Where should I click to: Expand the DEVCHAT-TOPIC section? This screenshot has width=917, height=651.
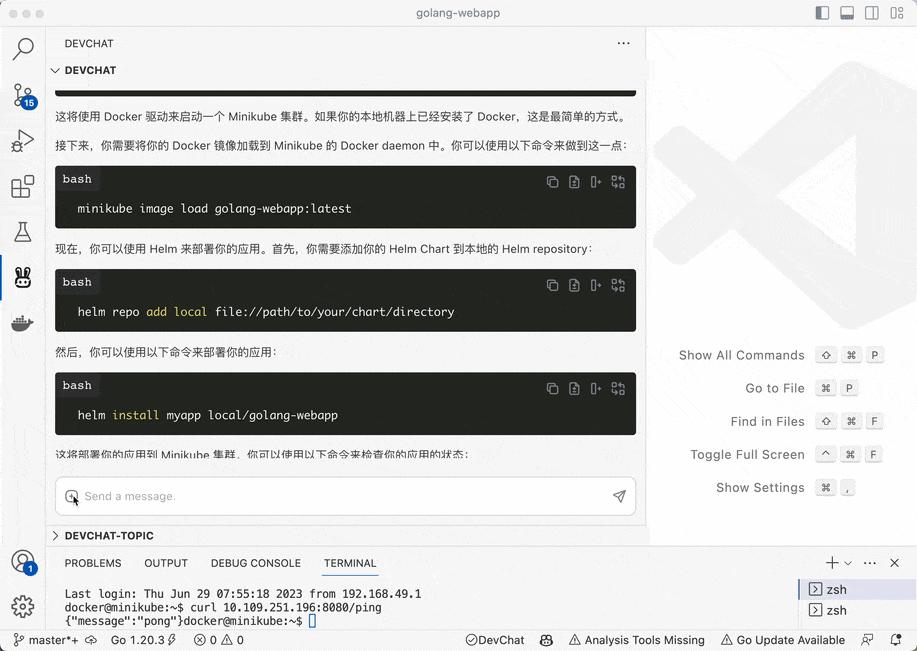[x=57, y=536]
